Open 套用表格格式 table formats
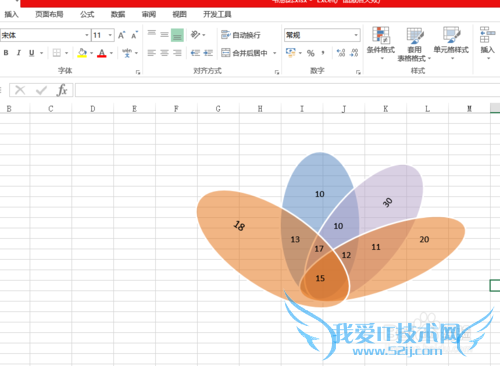 [x=414, y=44]
